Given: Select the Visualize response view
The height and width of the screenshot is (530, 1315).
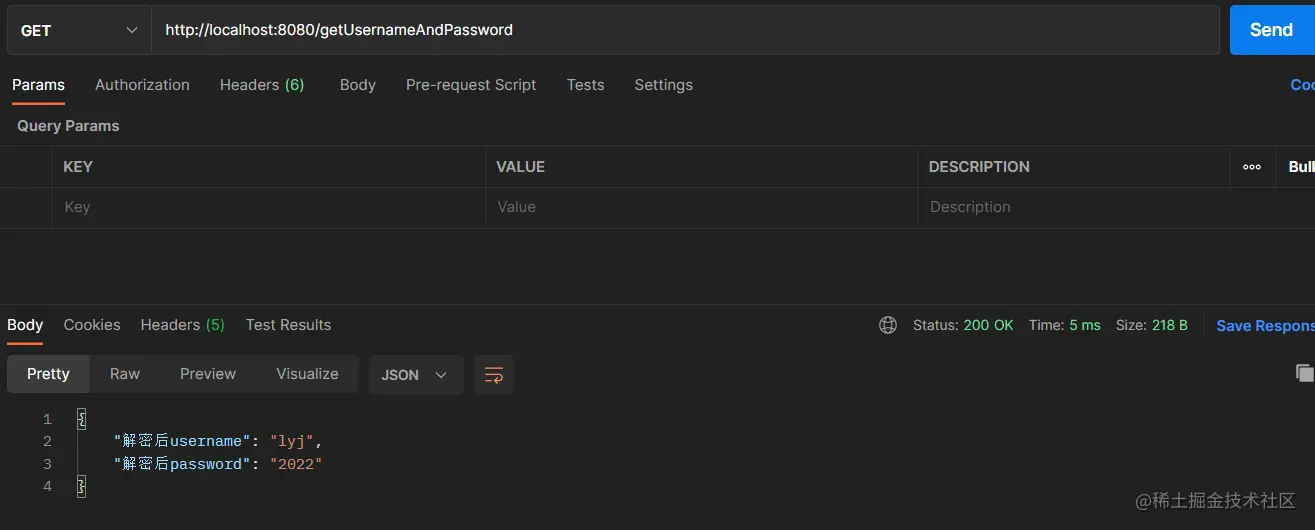Looking at the screenshot, I should click(x=307, y=374).
